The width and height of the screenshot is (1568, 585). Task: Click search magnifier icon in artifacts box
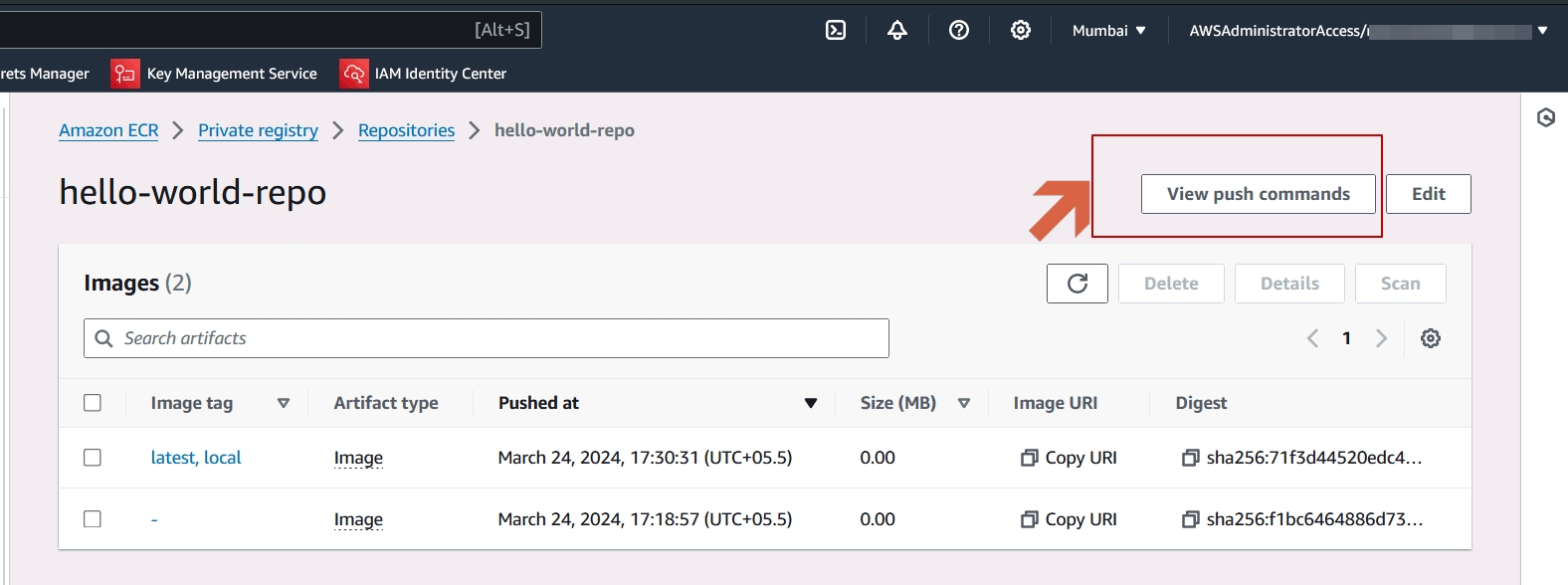pyautogui.click(x=103, y=338)
